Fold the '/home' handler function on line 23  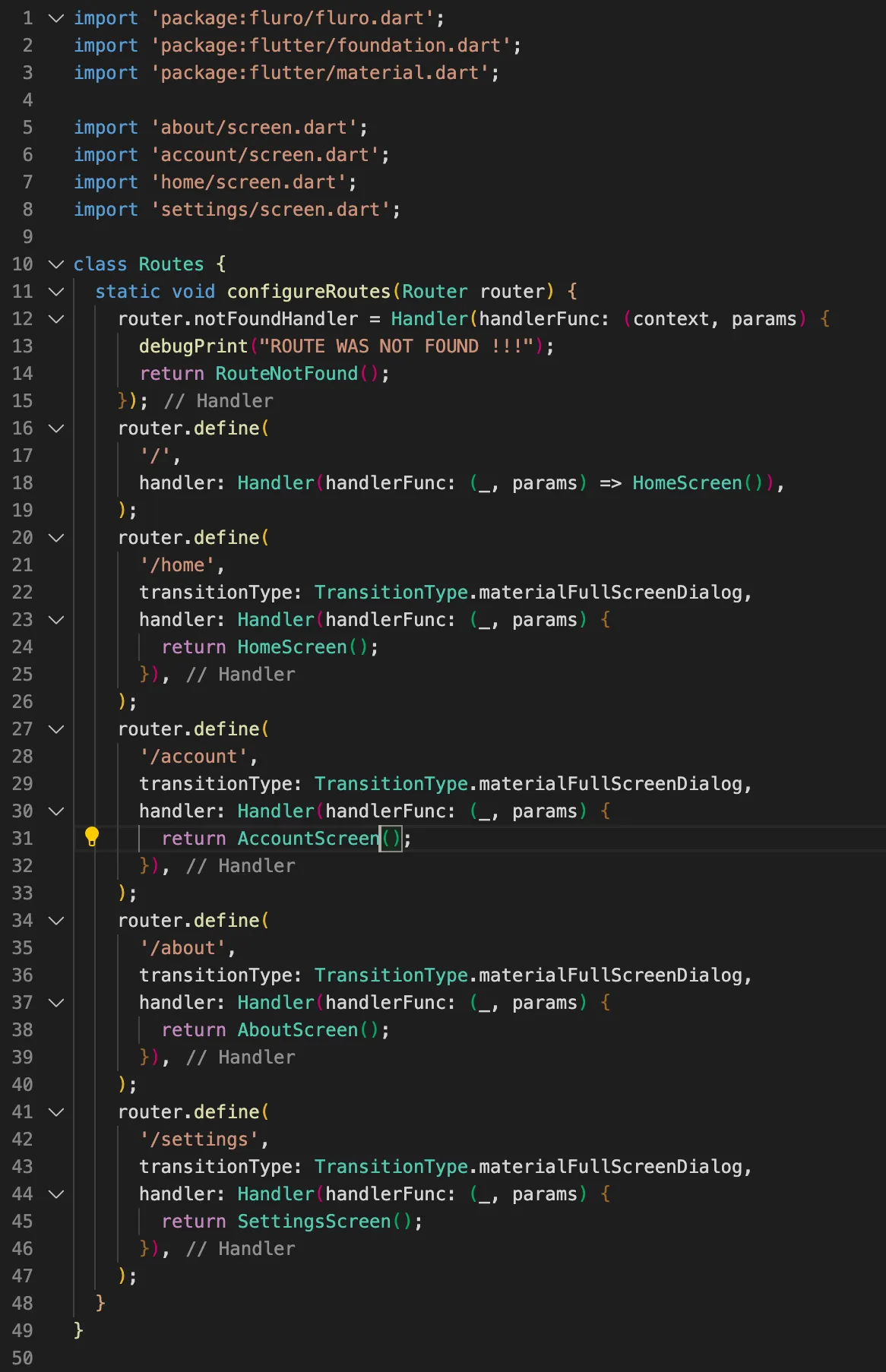56,620
